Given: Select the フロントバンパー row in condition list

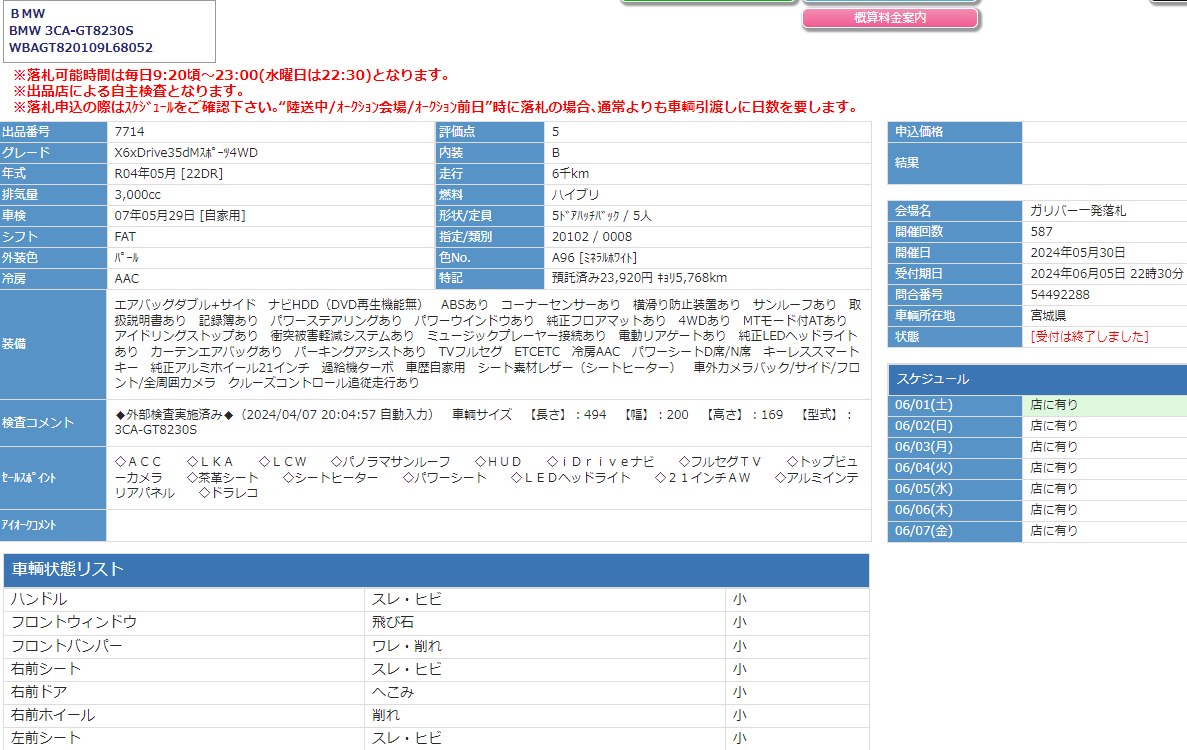Looking at the screenshot, I should pyautogui.click(x=436, y=646).
